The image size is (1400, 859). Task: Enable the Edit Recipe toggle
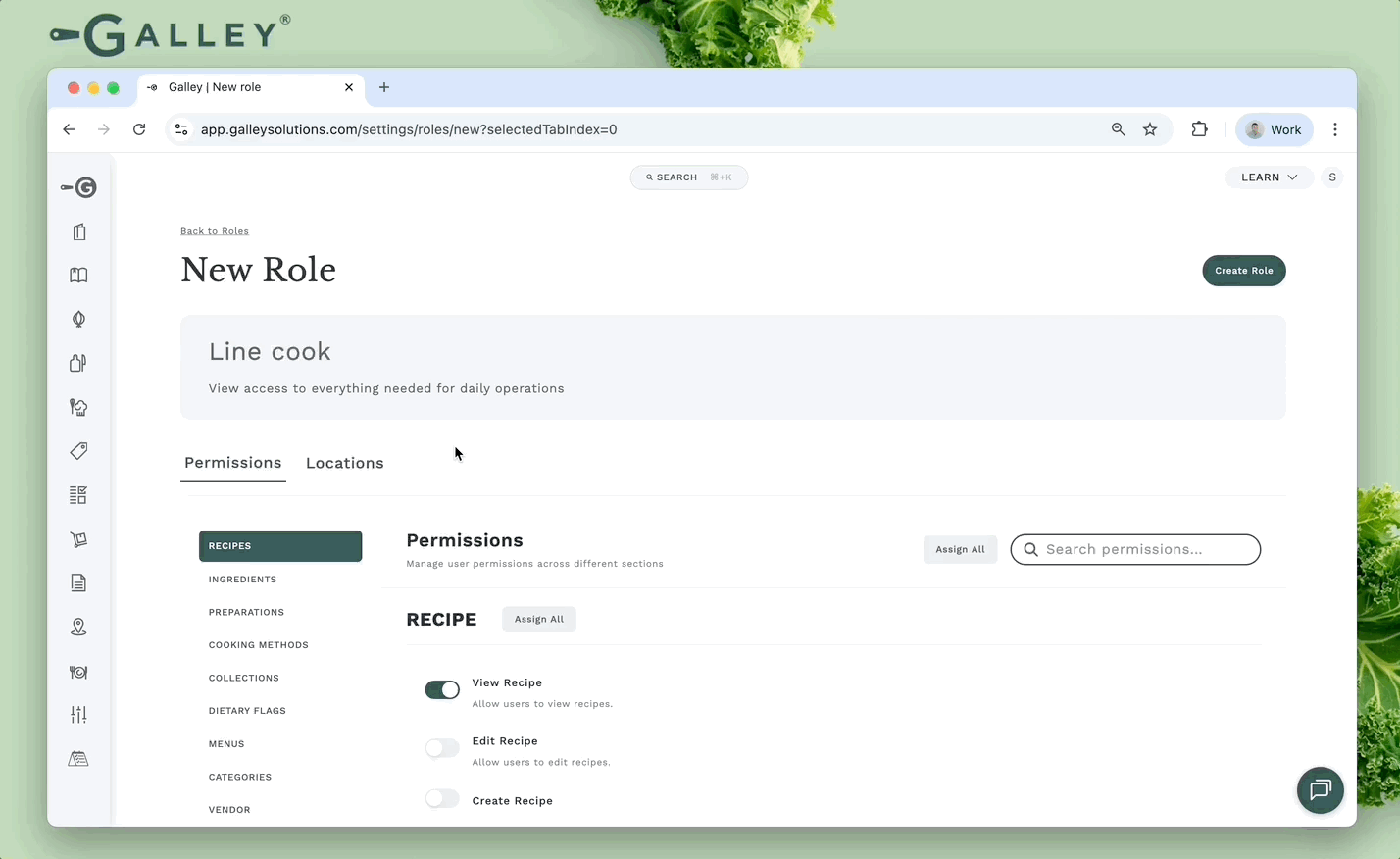(442, 748)
